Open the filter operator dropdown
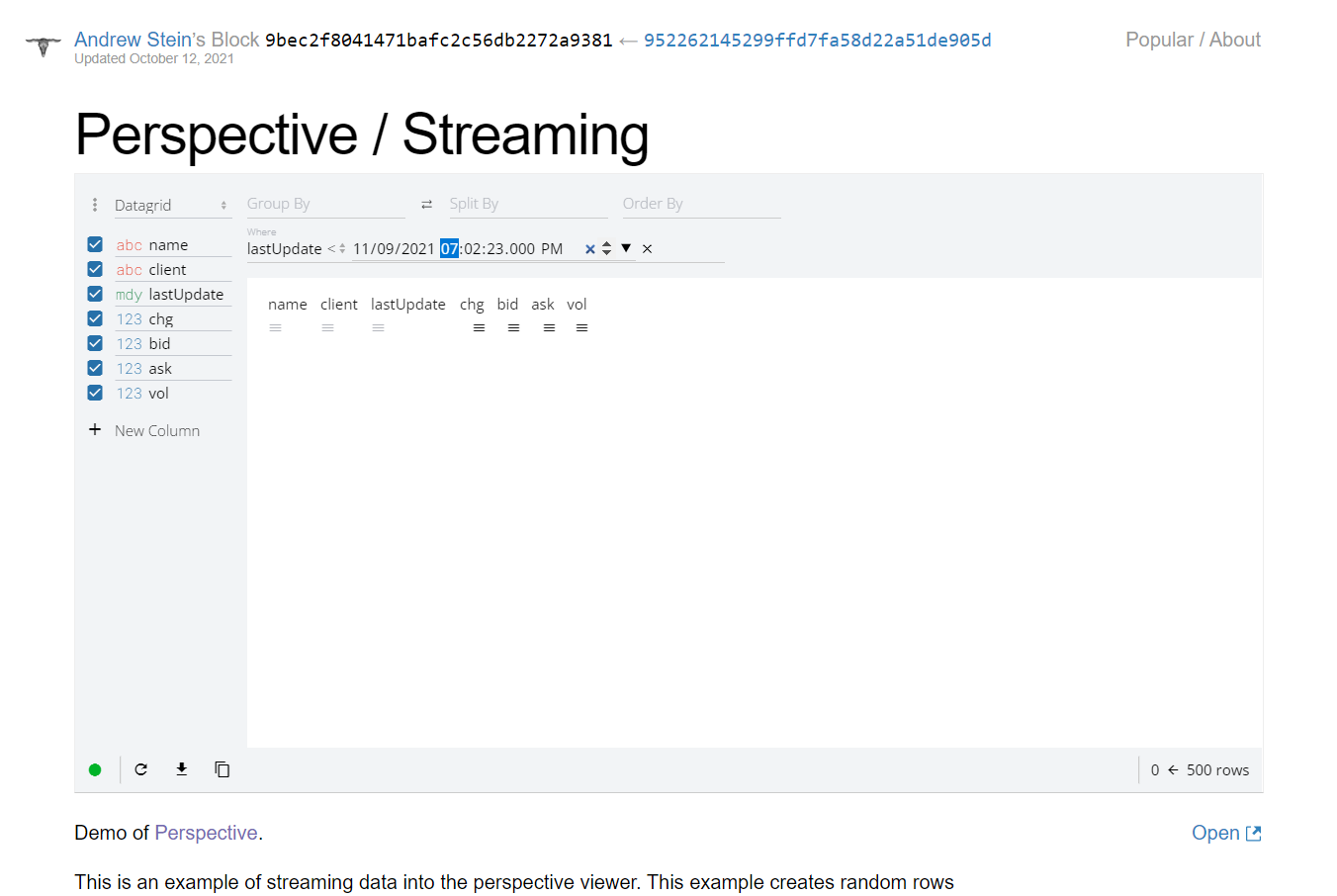Viewport: 1337px width, 896px height. click(x=336, y=249)
